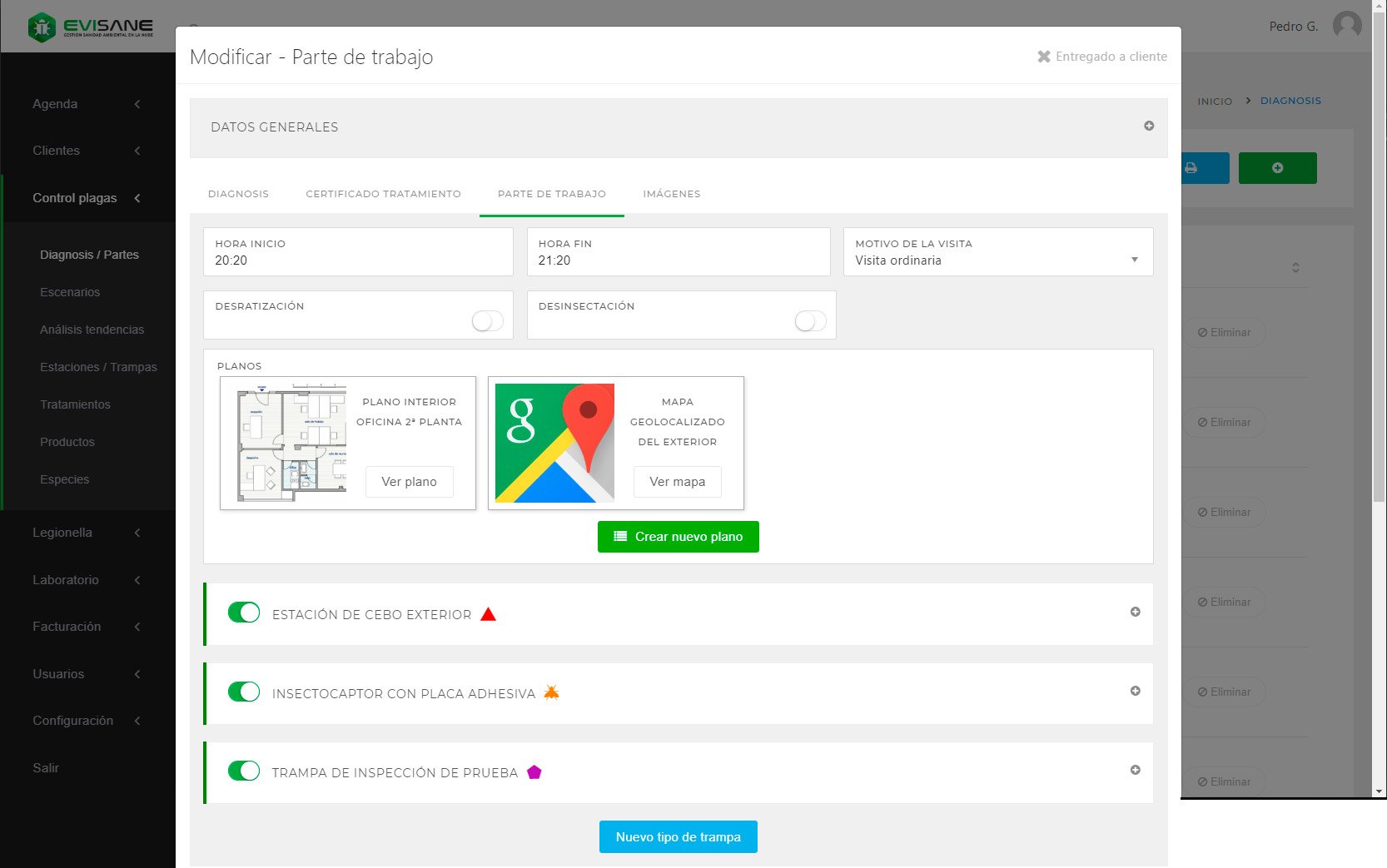
Task: Expand the Agenda sidebar menu
Action: (87, 104)
